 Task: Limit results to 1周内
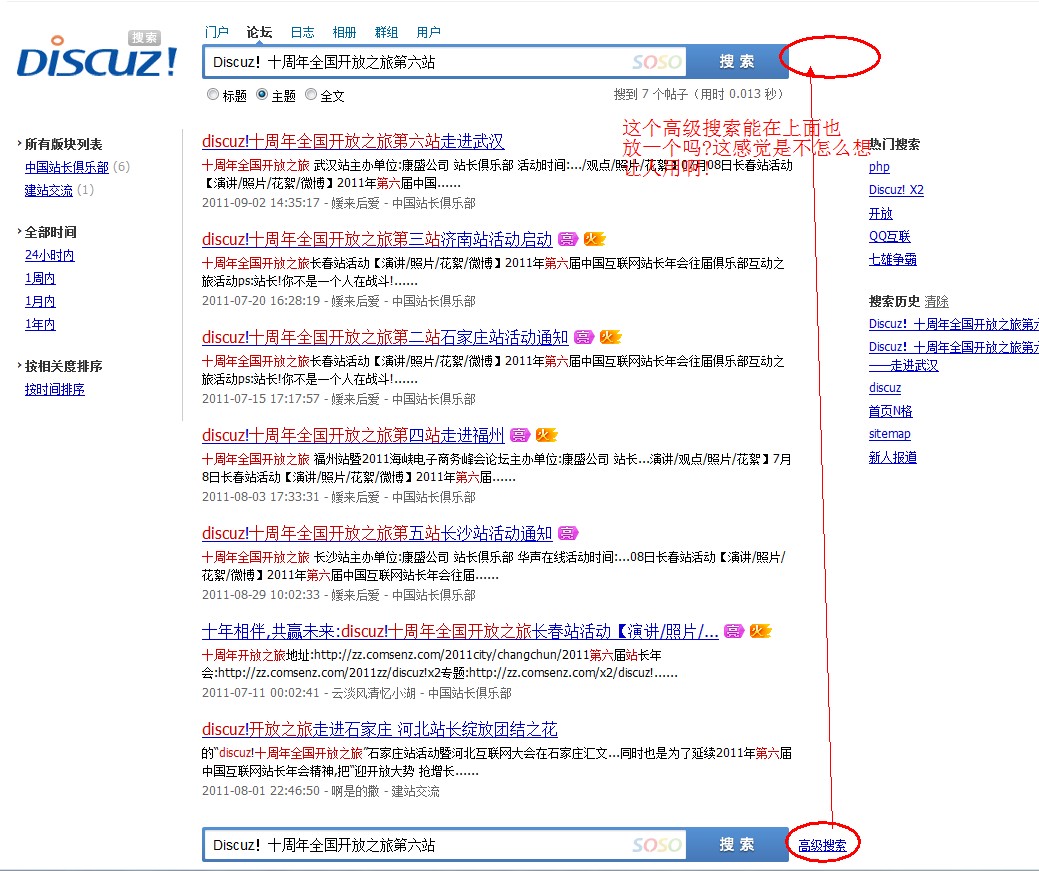tap(40, 278)
